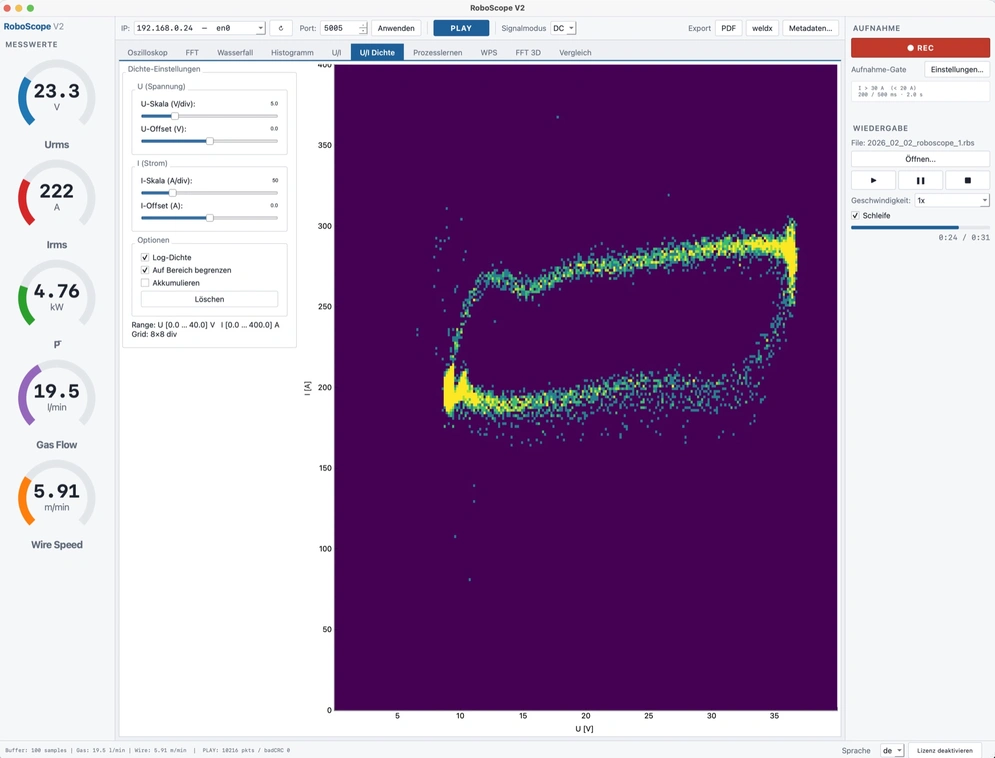Export the view as PDF
Viewport: 995px width, 758px height.
(728, 28)
